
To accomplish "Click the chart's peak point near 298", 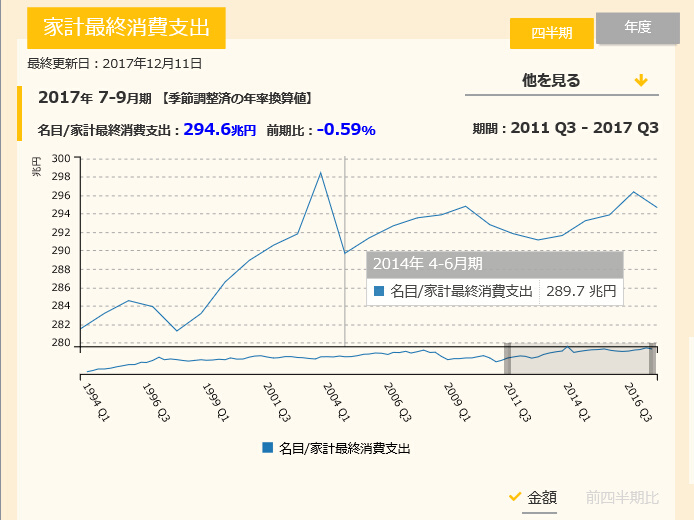I will pos(320,173).
